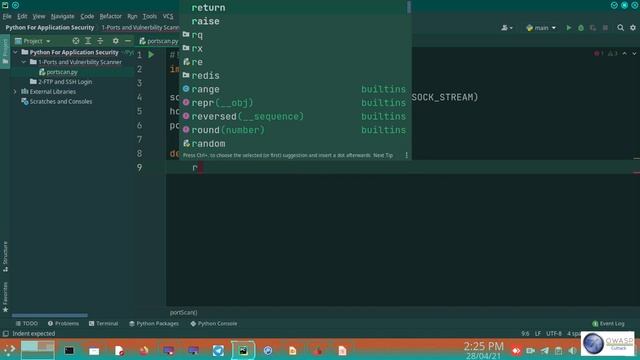Open Telegram from the taskbar
Viewport: 640px width, 360px height.
(x=218, y=351)
